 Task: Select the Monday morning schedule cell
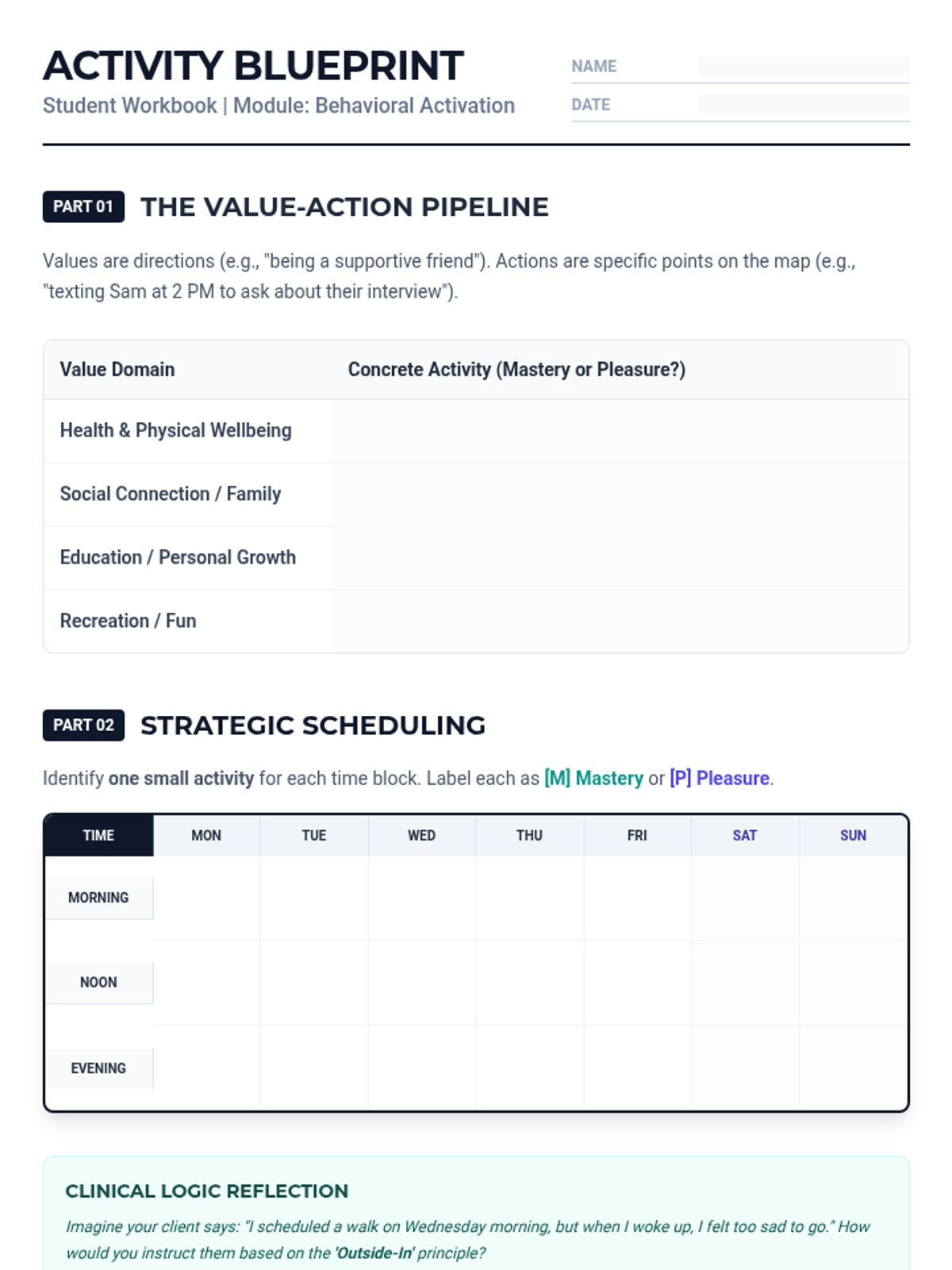(x=206, y=898)
